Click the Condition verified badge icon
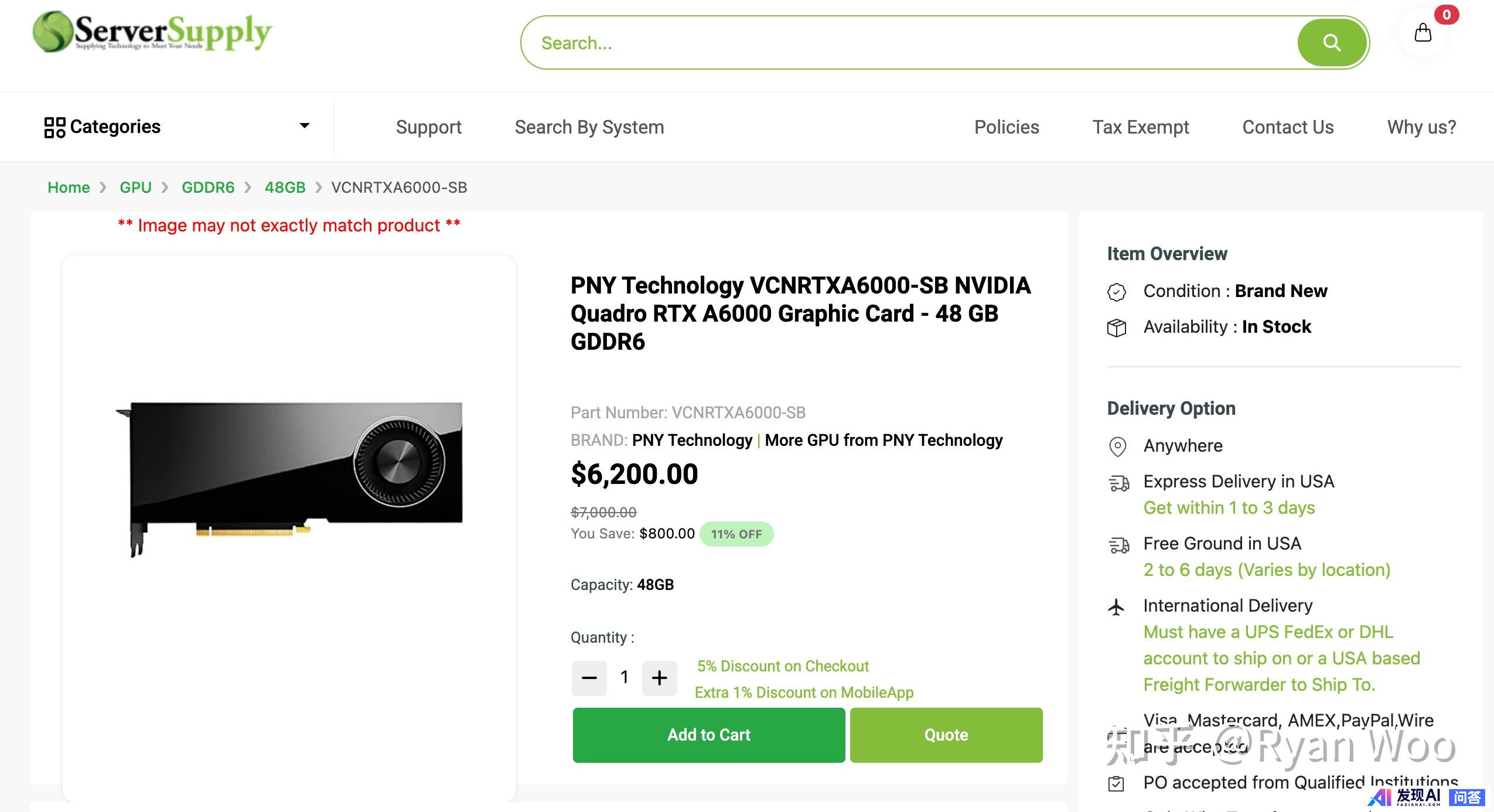 pyautogui.click(x=1116, y=292)
